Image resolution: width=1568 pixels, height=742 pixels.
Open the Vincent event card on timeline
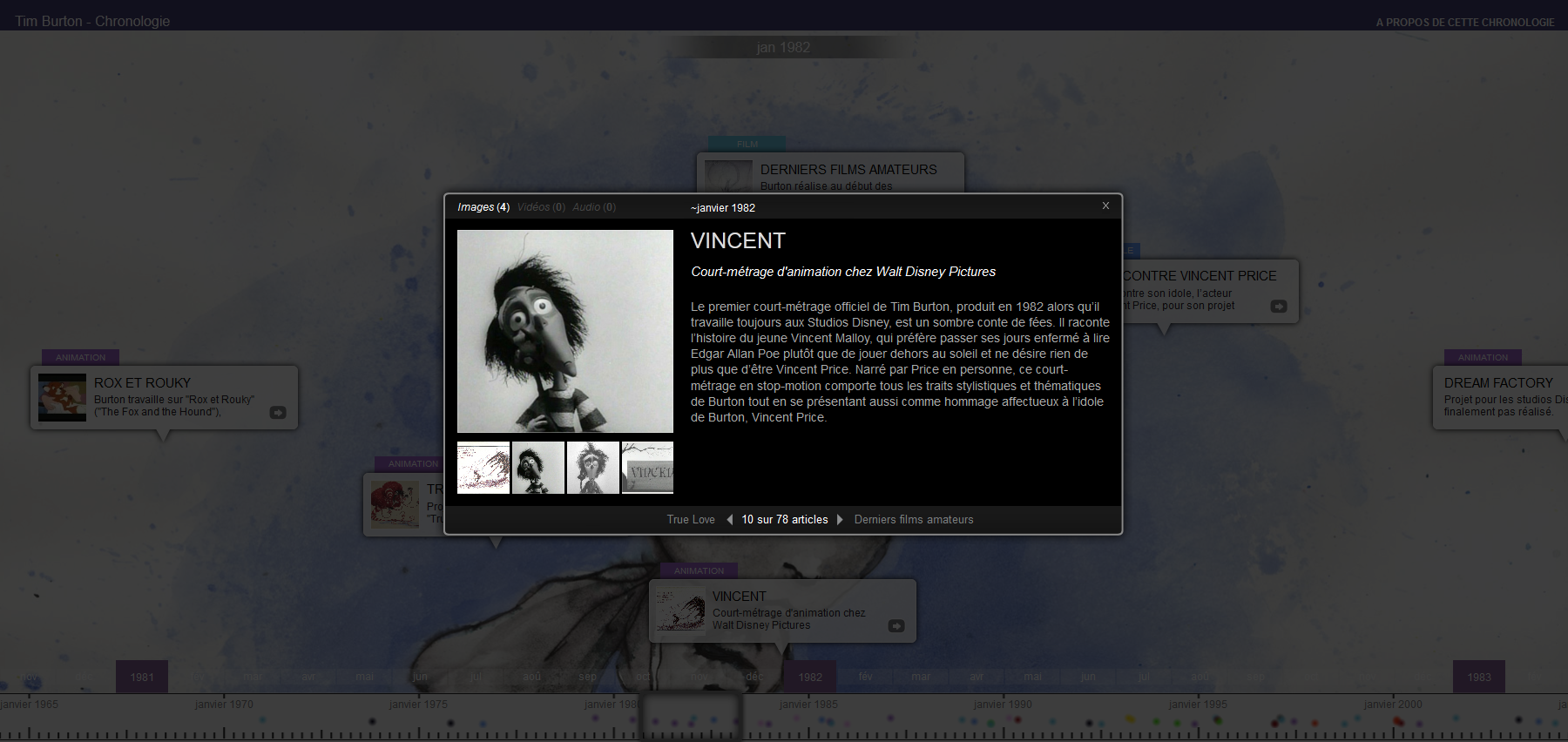[x=782, y=610]
